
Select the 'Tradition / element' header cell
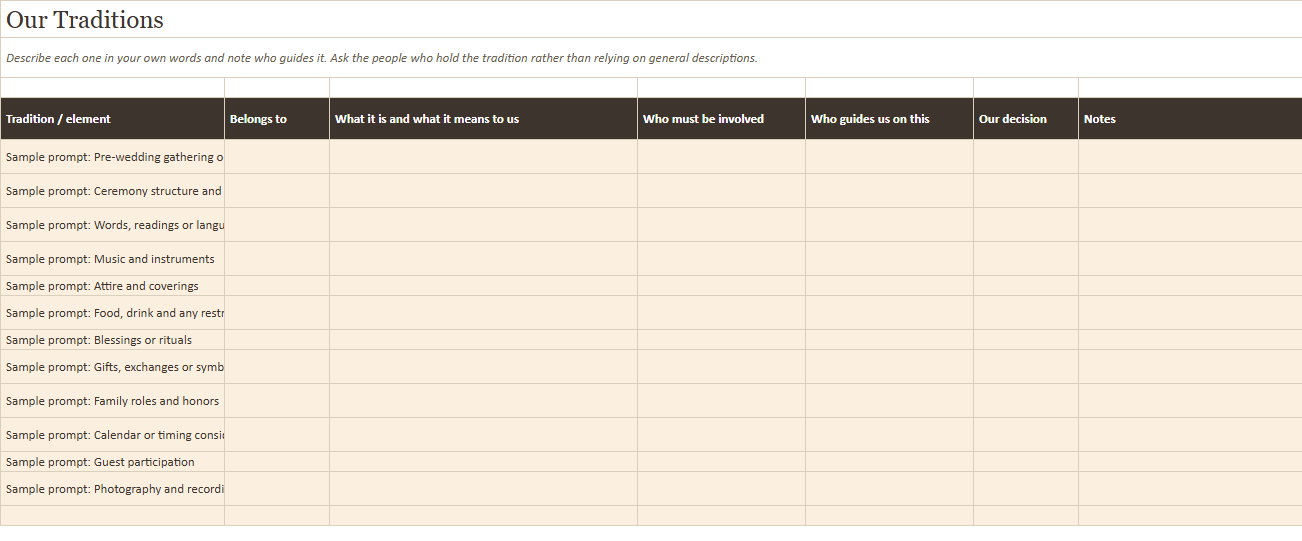tap(112, 119)
